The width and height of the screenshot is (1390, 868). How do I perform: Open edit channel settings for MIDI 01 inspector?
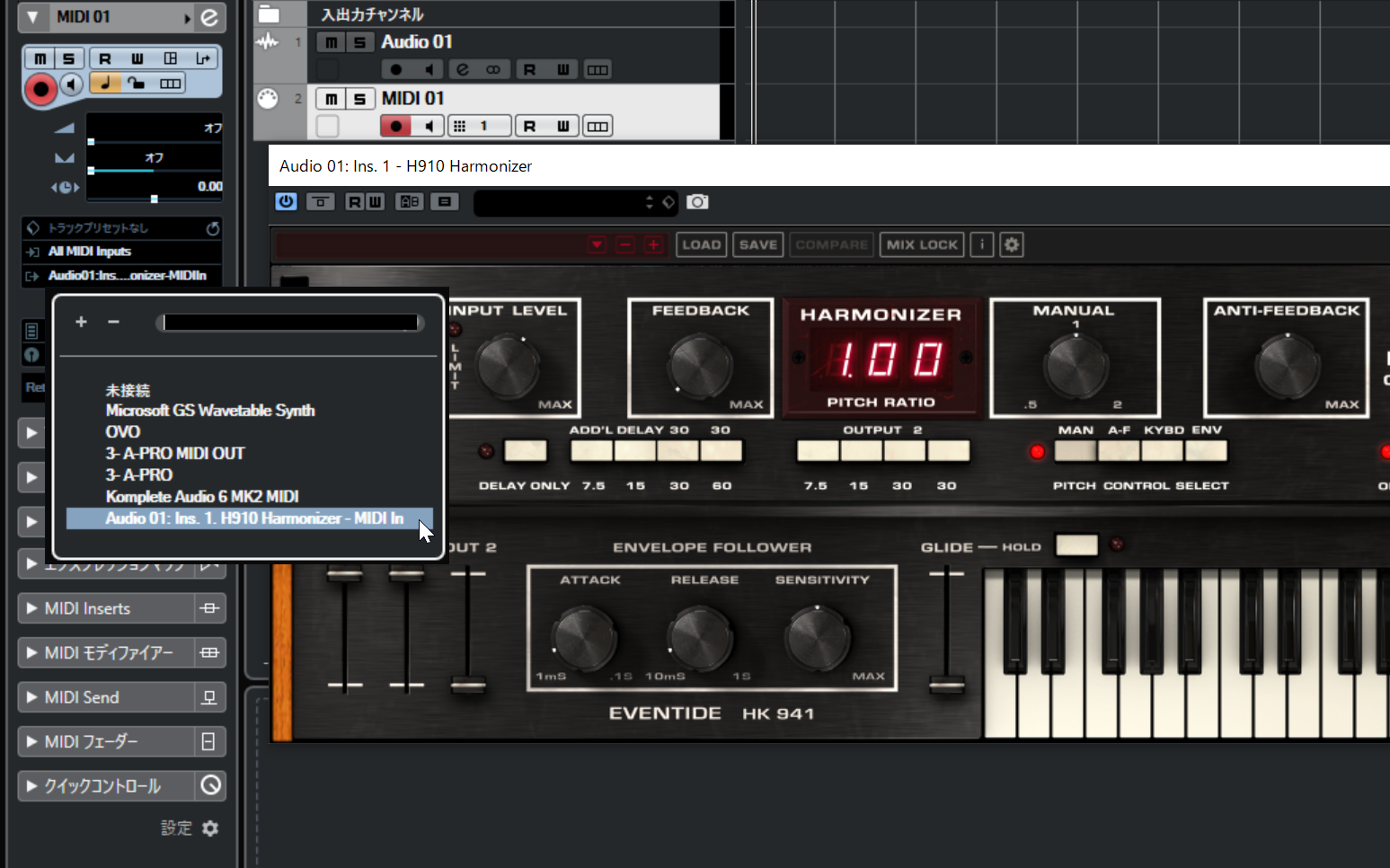pos(208,17)
